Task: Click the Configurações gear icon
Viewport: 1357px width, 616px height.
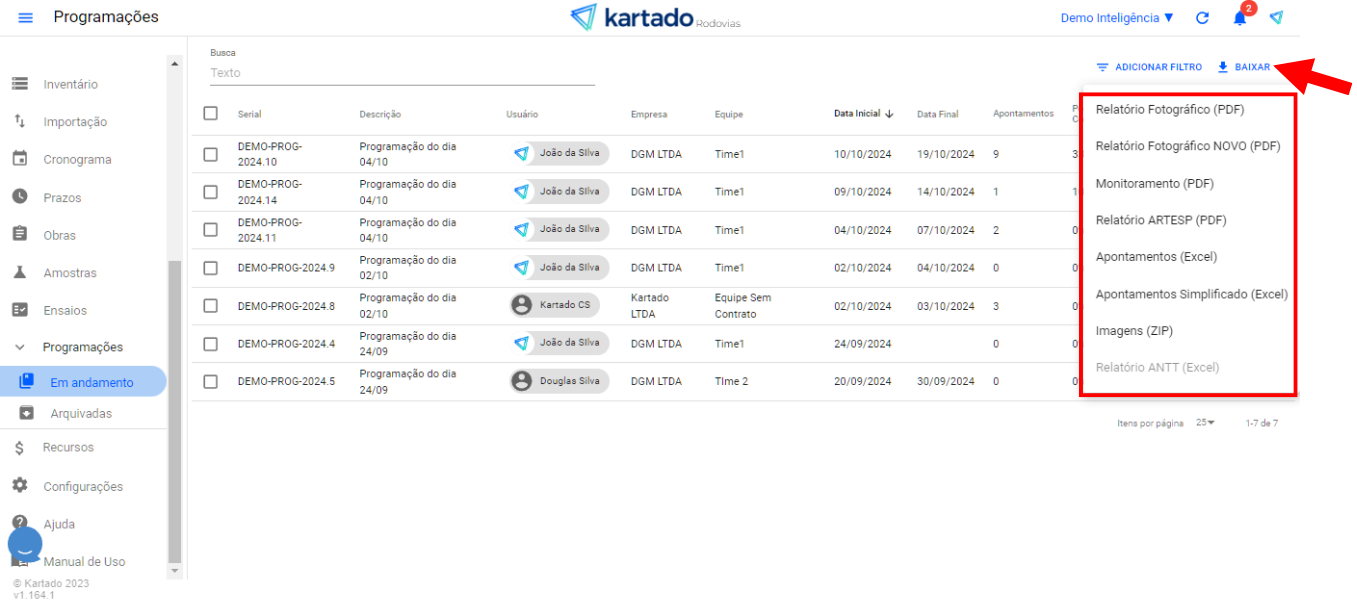Action: click(20, 486)
